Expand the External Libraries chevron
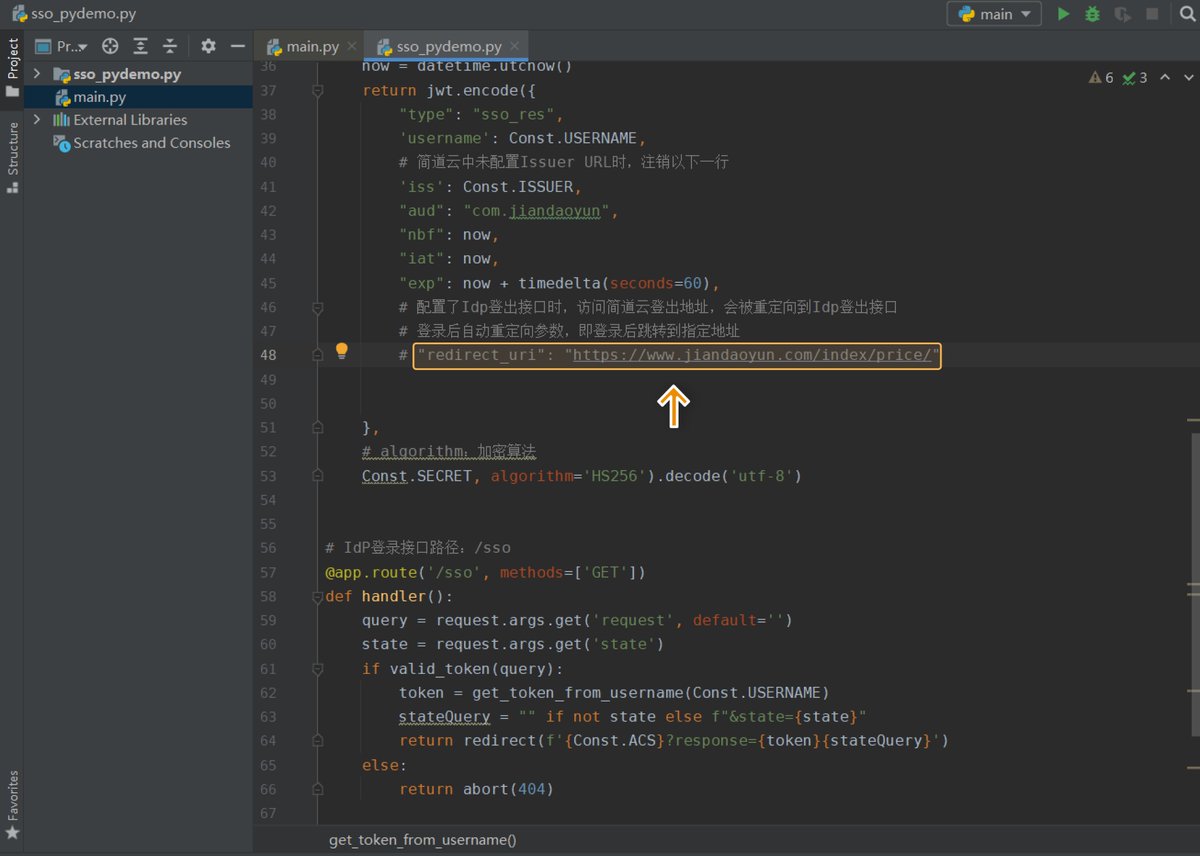This screenshot has height=856, width=1200. click(x=37, y=120)
